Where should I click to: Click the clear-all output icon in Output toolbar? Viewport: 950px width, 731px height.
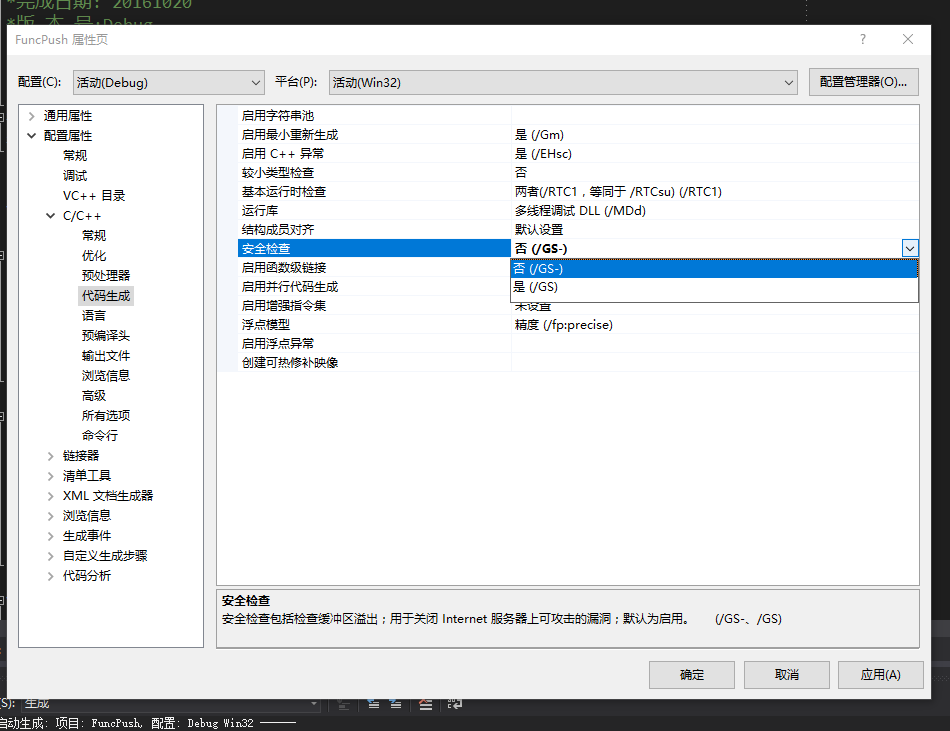pos(425,704)
